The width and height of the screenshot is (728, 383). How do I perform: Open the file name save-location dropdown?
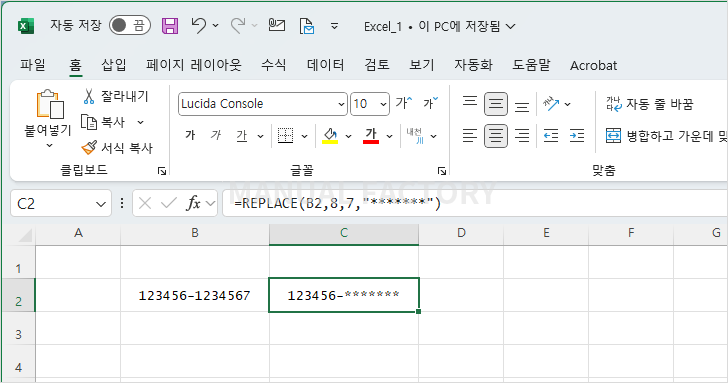point(510,26)
